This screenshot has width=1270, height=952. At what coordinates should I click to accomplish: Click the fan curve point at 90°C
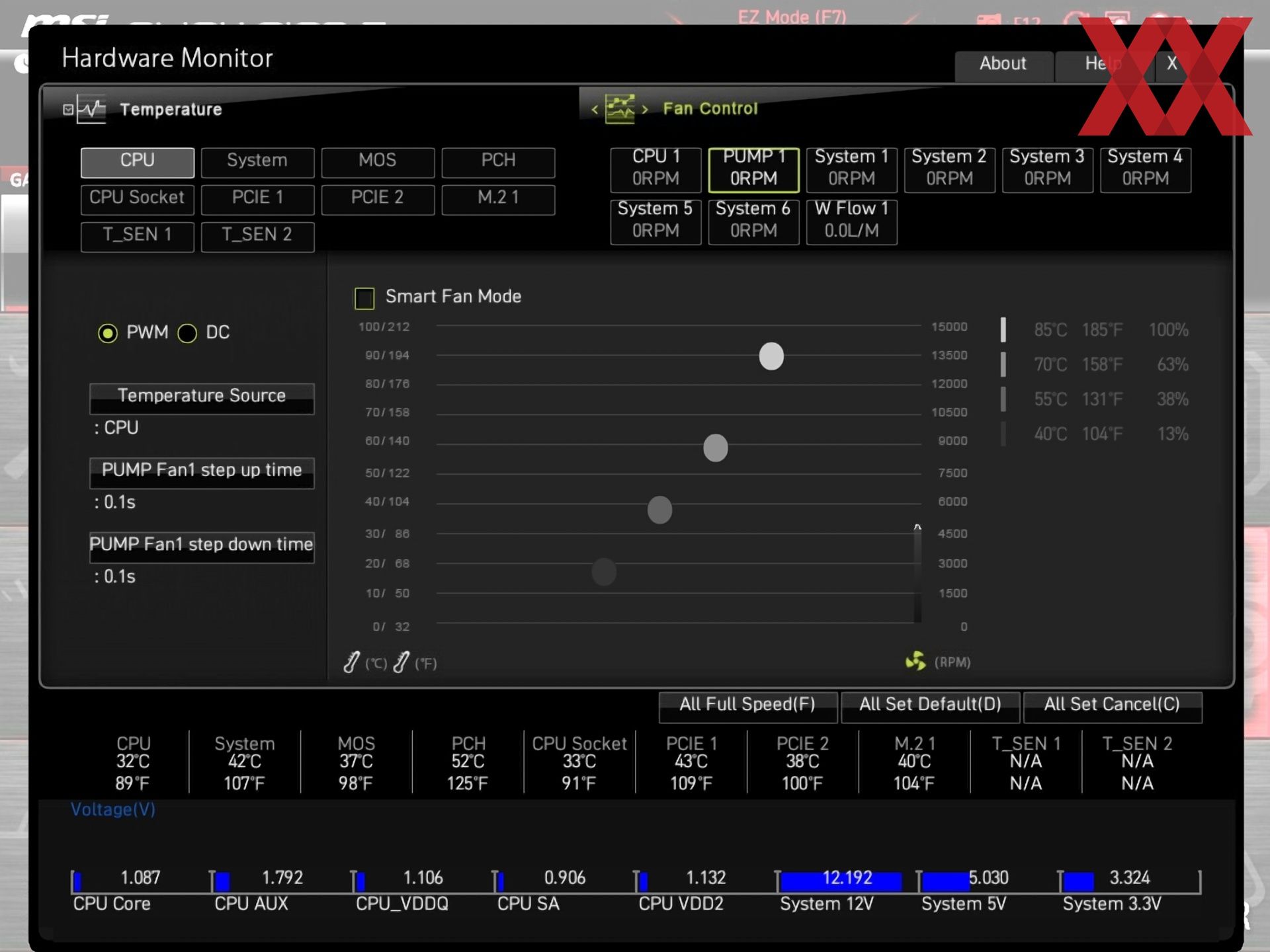(x=771, y=356)
